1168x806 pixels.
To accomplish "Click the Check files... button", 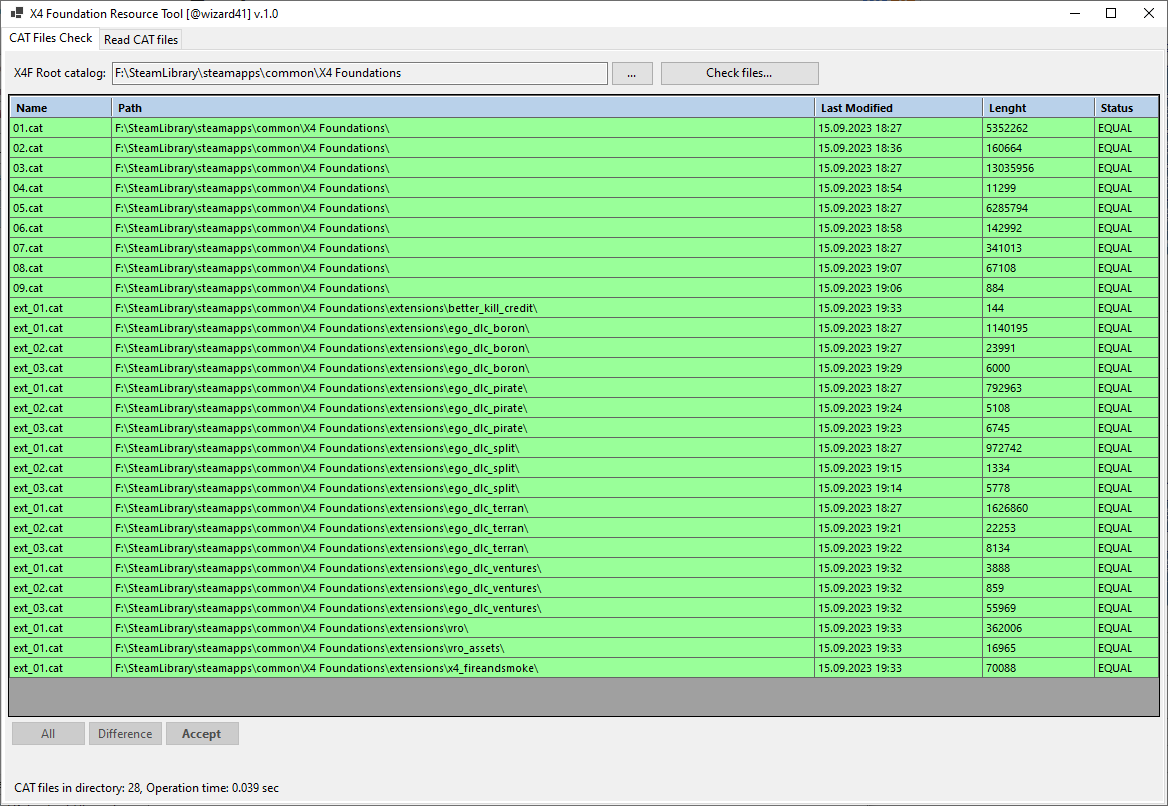I will [739, 73].
